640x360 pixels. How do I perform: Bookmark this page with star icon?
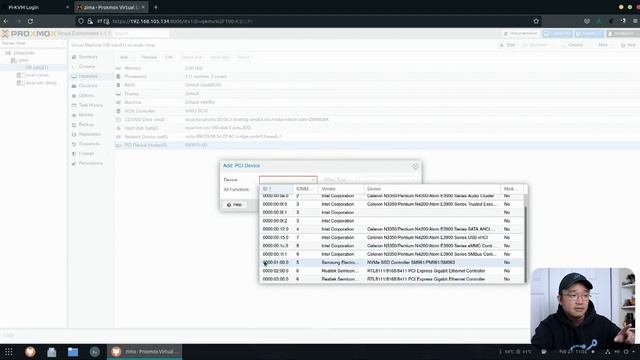tap(536, 21)
